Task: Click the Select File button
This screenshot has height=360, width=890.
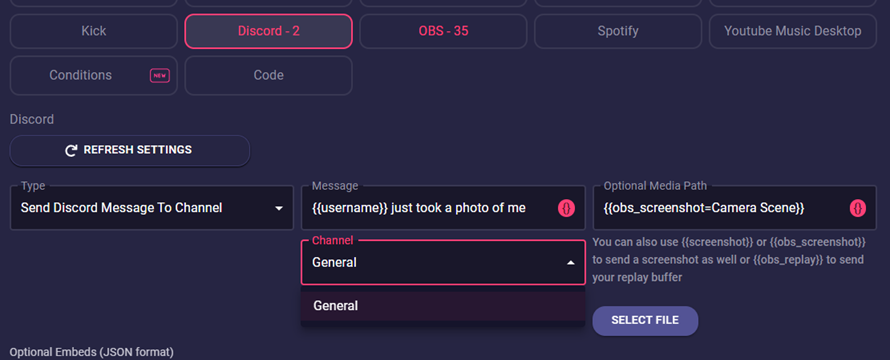Action: coord(645,321)
